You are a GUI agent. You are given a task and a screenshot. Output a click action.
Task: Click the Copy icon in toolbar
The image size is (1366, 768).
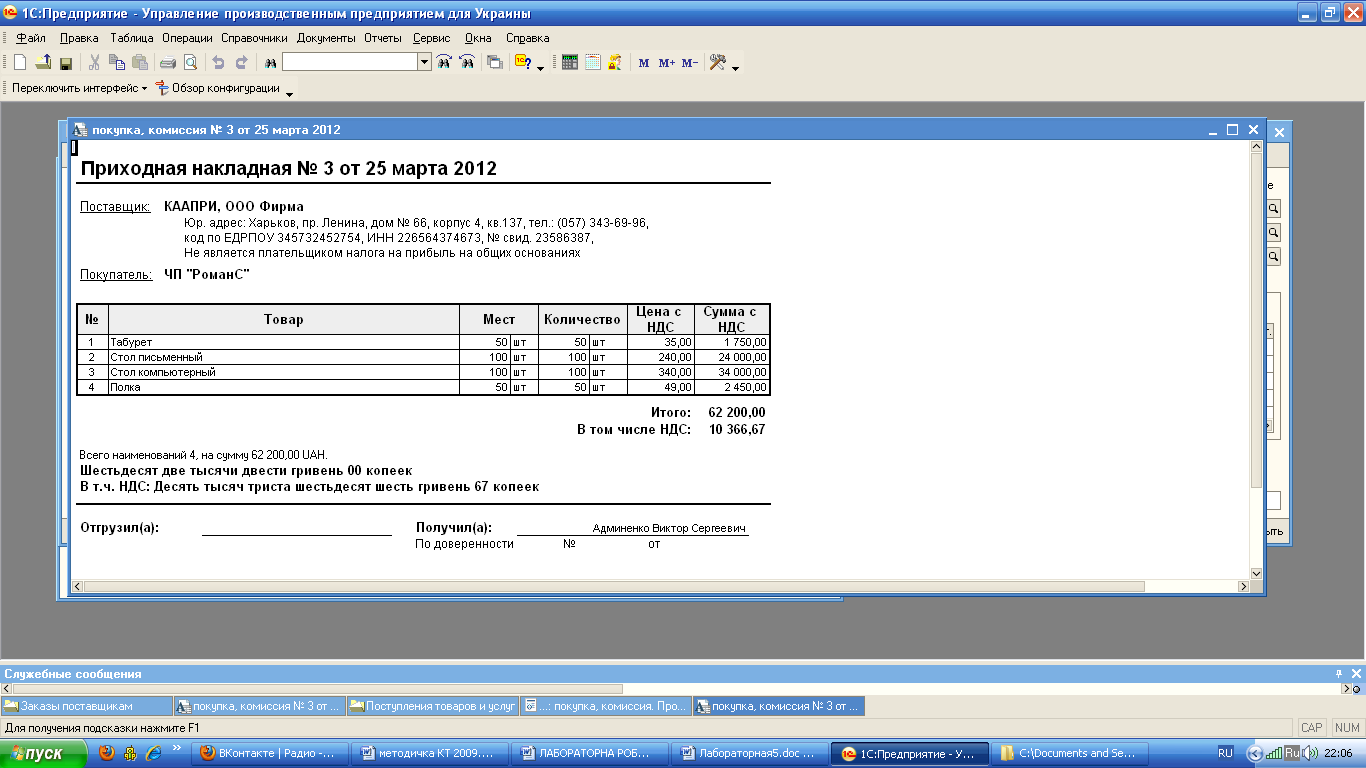click(x=117, y=62)
